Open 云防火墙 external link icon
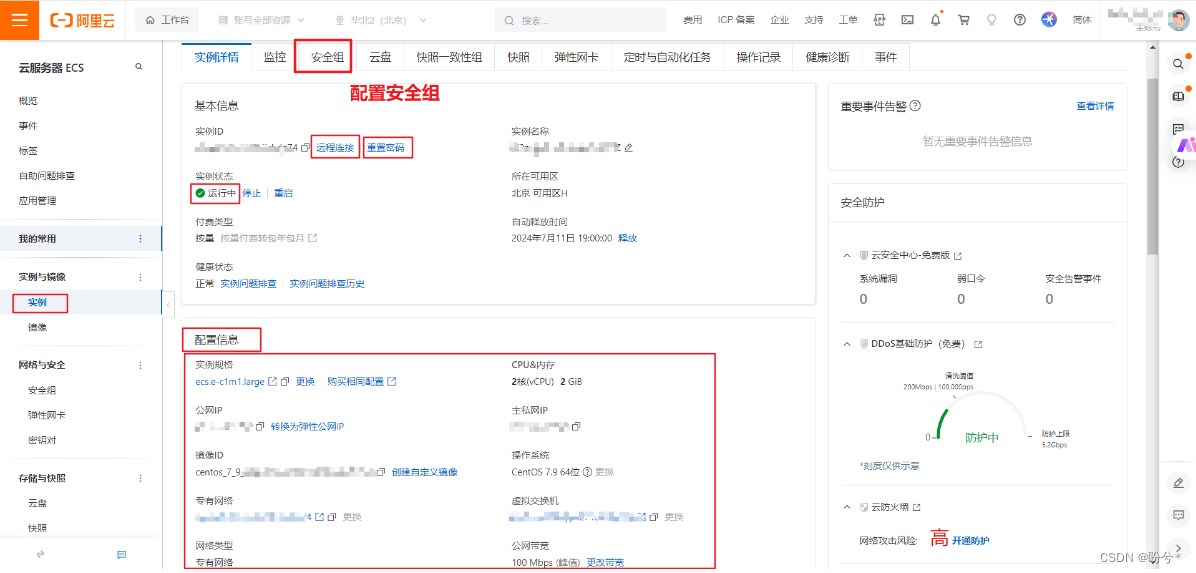 pos(917,507)
